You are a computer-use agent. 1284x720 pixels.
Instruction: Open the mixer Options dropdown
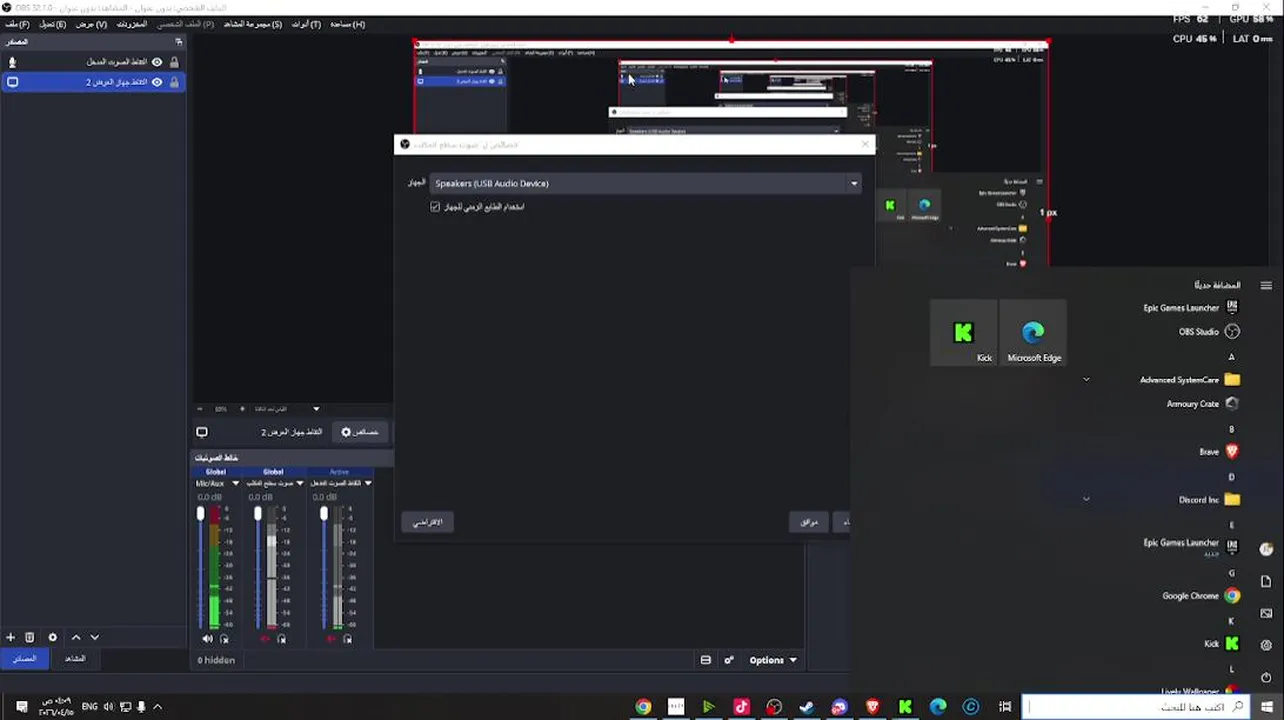[773, 660]
